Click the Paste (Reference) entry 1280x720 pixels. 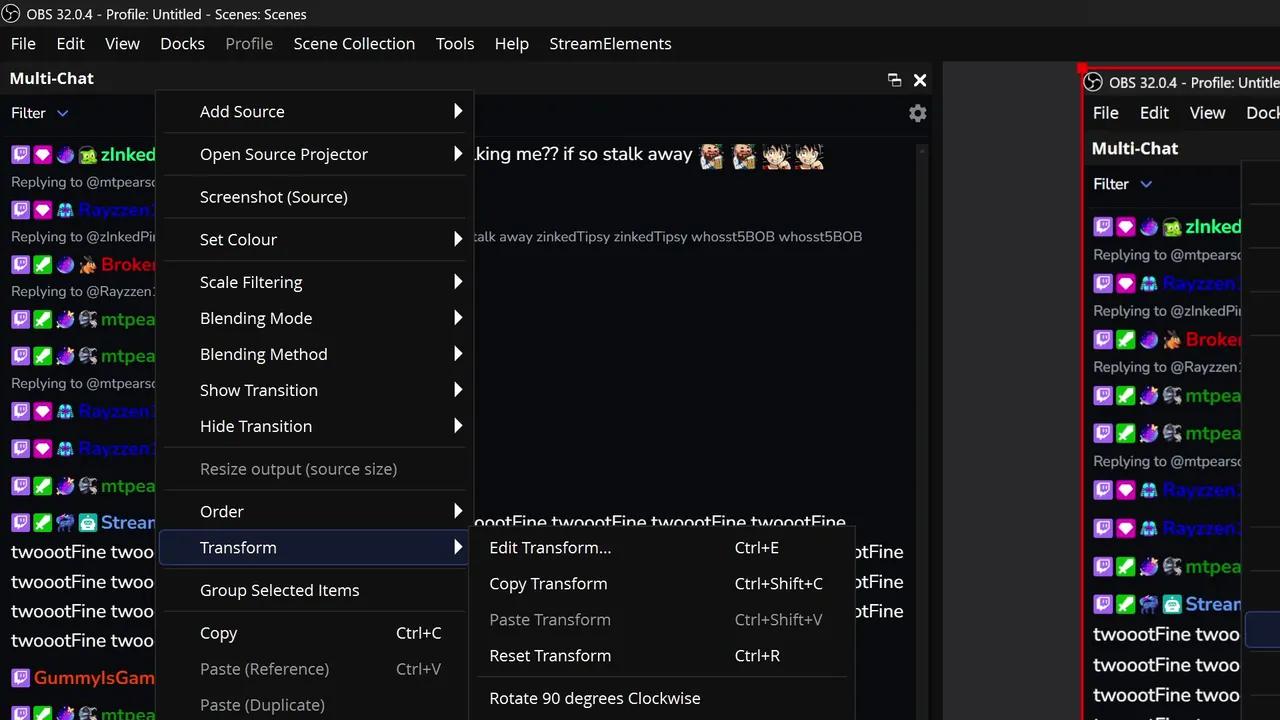click(x=314, y=669)
